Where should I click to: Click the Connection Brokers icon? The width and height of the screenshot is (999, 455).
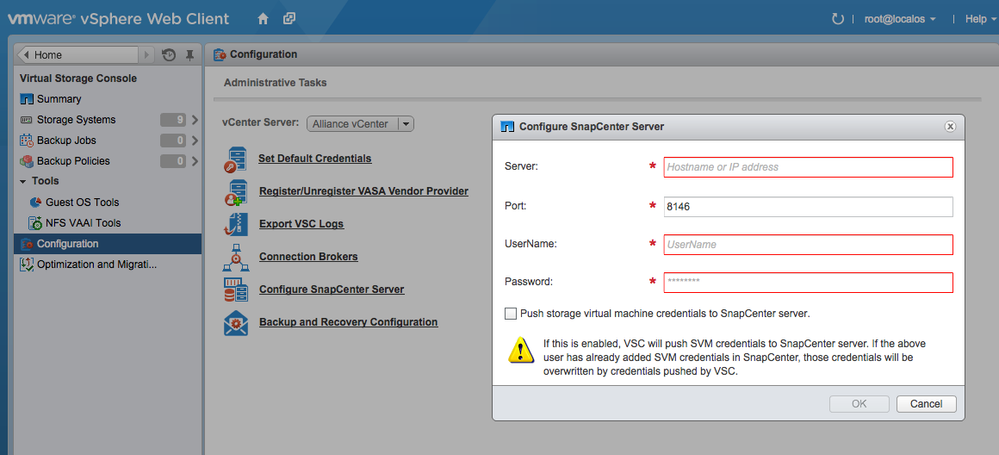[x=237, y=257]
